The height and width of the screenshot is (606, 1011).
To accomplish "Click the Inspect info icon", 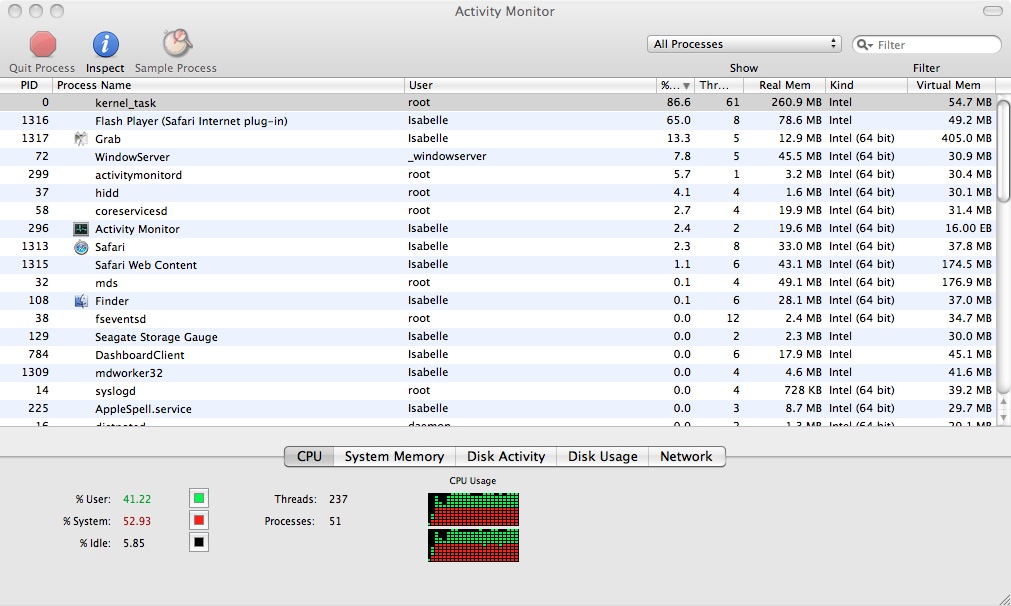I will 105,44.
